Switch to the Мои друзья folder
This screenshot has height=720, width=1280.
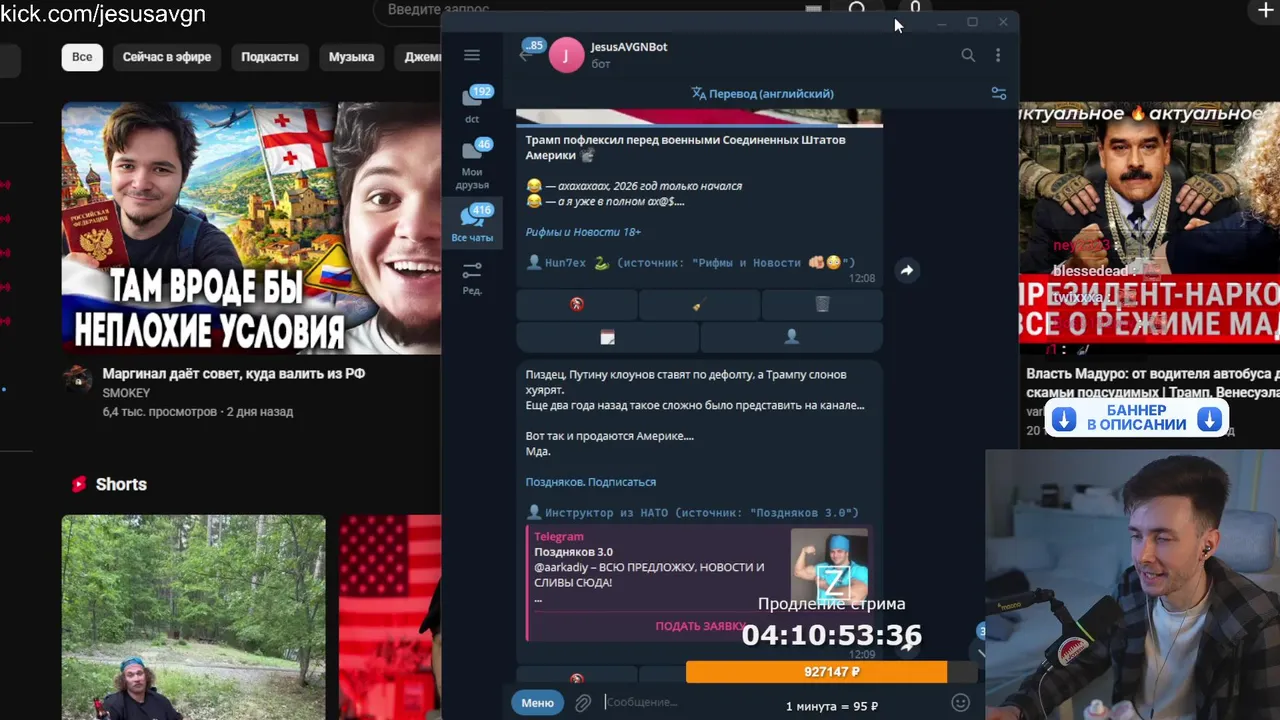click(x=472, y=164)
